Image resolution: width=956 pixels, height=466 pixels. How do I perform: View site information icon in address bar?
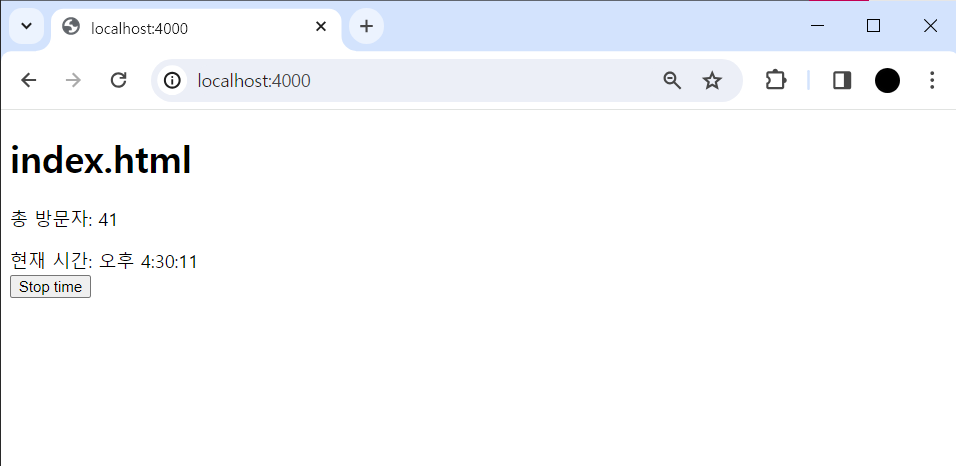[173, 81]
